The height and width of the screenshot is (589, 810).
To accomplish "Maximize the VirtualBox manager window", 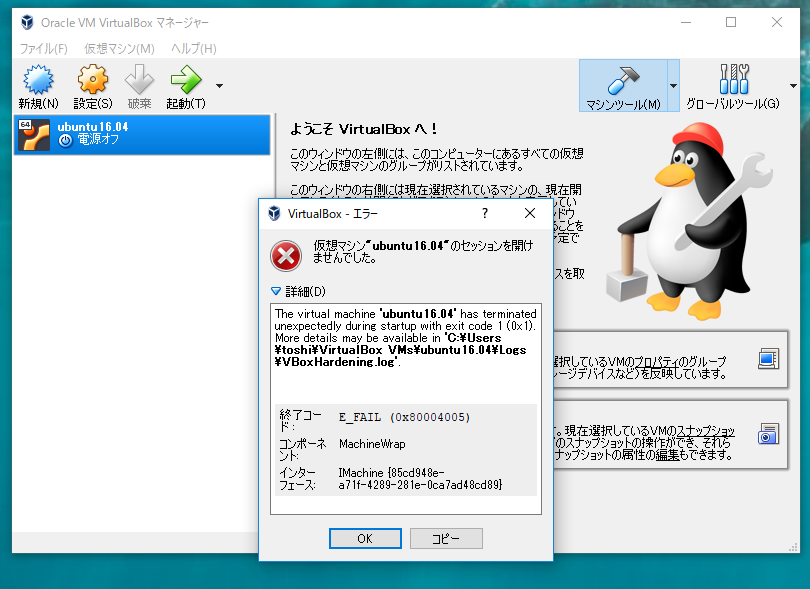I will [x=731, y=22].
